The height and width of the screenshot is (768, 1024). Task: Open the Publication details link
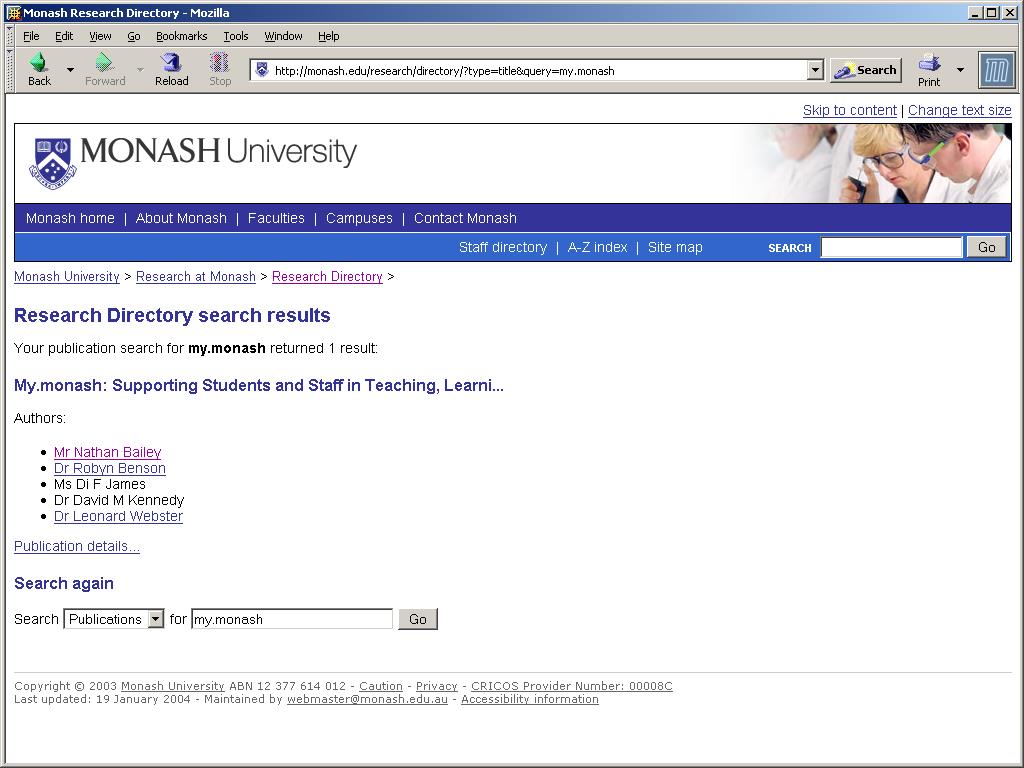coord(76,546)
